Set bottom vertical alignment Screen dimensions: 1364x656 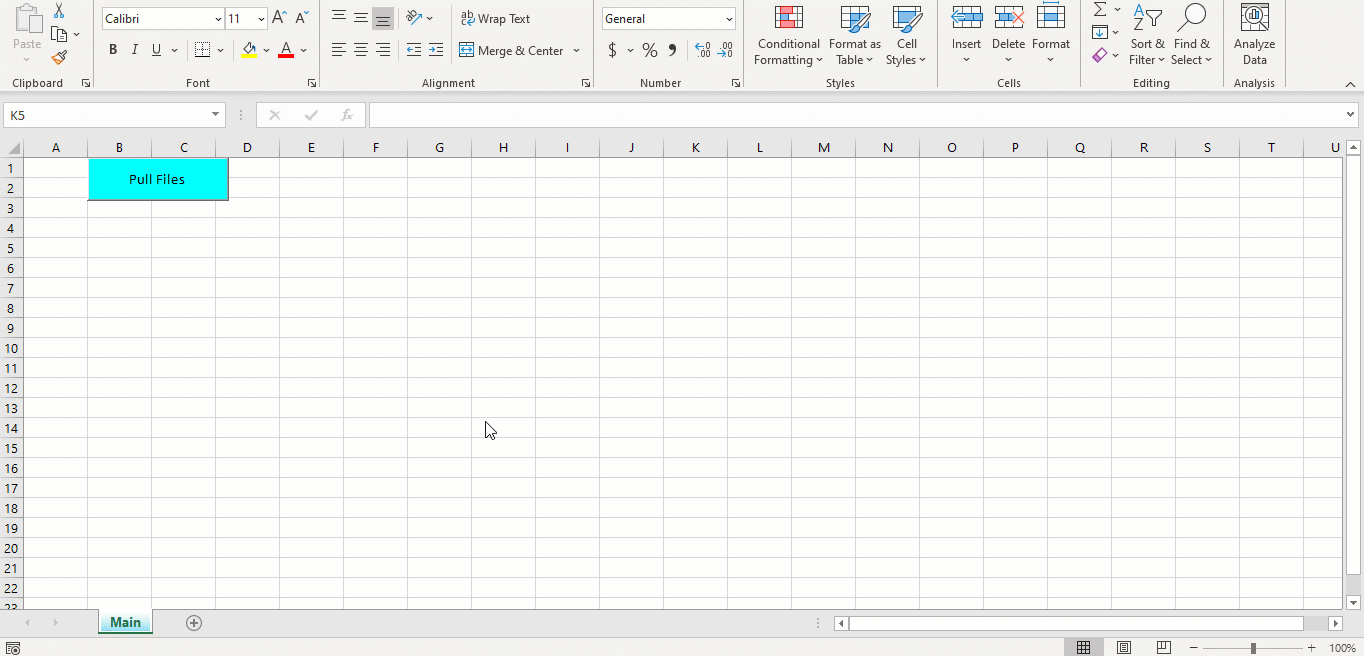(383, 18)
